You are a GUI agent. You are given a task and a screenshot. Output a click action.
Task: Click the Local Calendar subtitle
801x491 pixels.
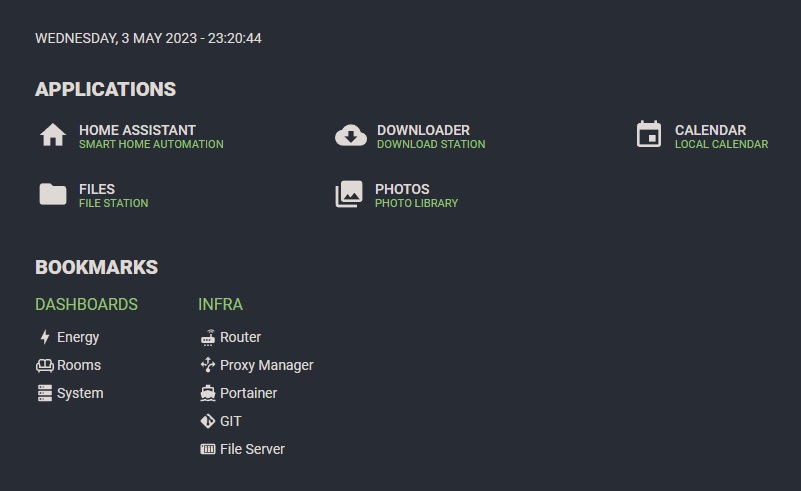721,145
